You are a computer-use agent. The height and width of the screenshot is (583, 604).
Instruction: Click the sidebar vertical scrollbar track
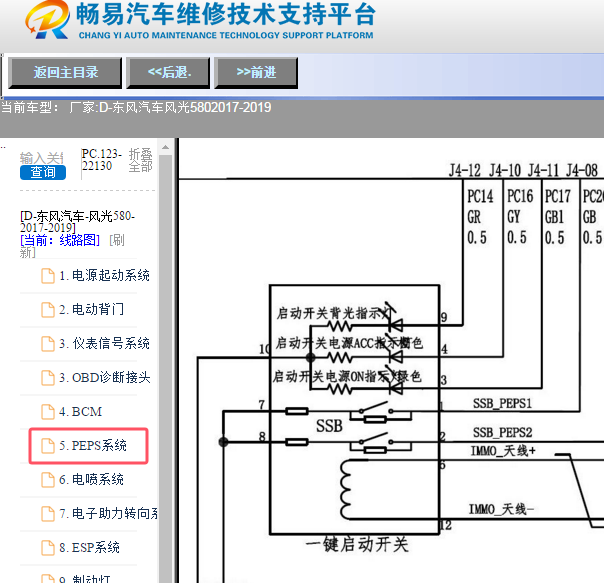[166, 369]
